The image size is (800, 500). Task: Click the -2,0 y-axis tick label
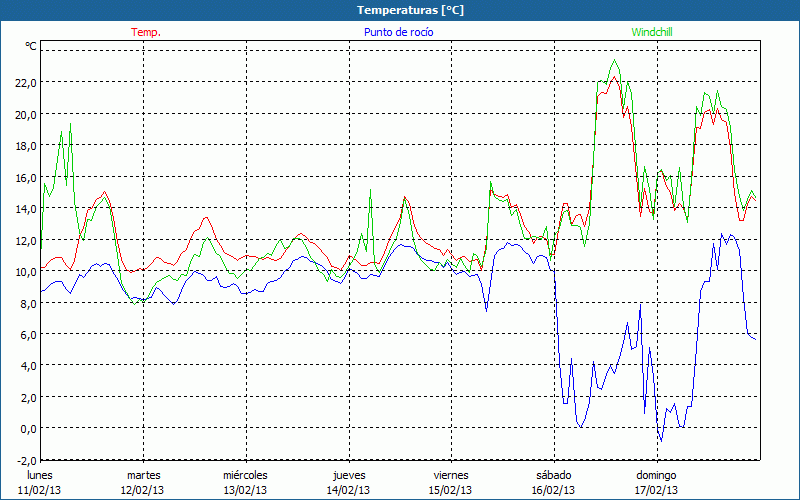pyautogui.click(x=25, y=460)
